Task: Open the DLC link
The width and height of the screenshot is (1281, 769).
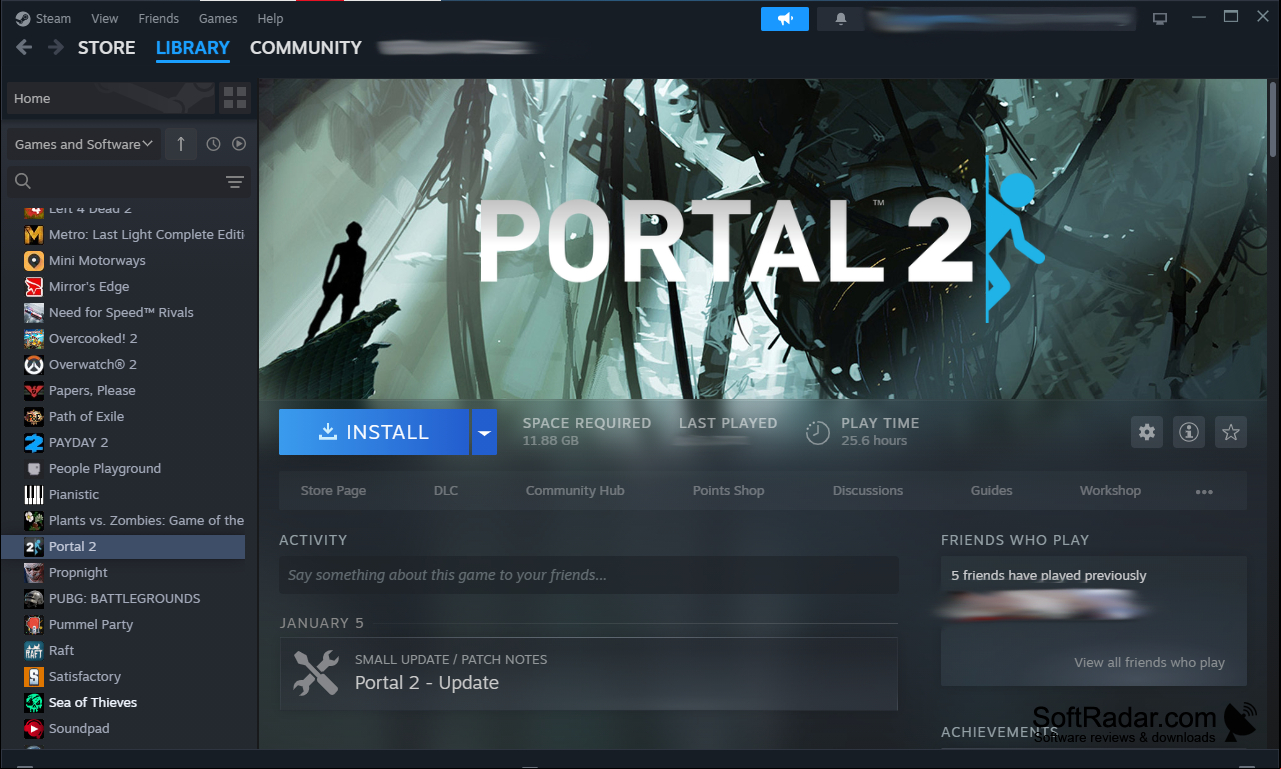Action: [446, 491]
